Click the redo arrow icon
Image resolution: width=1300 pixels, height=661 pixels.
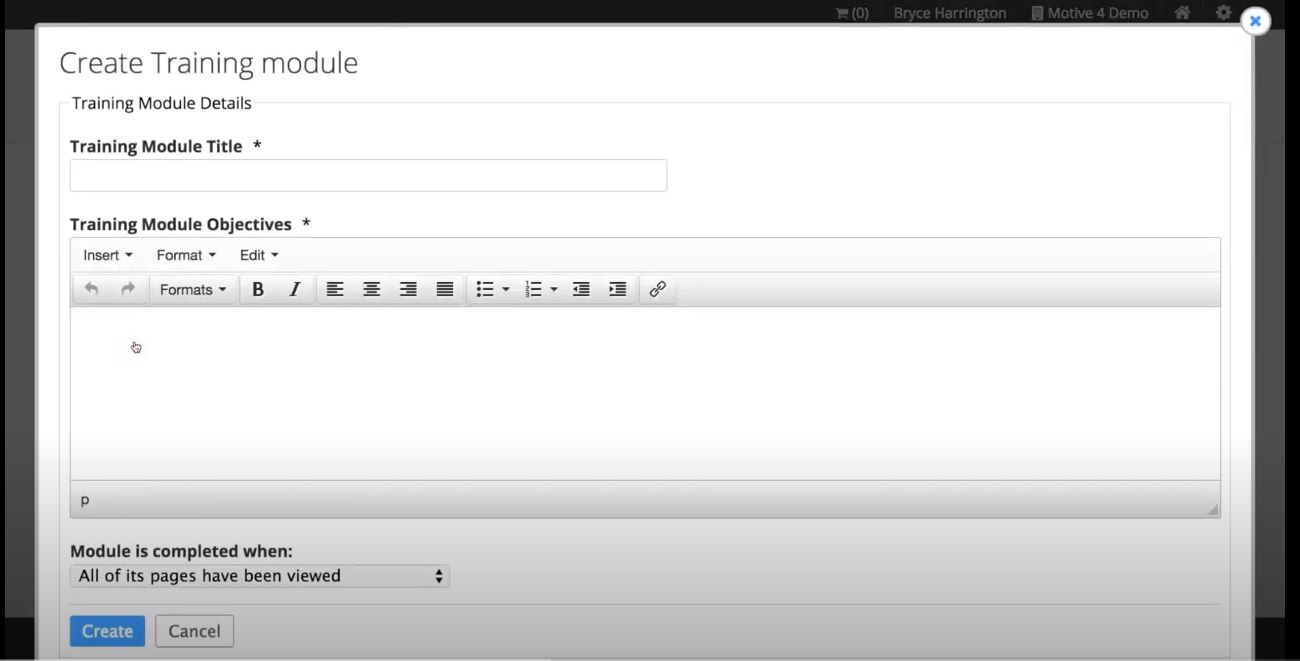point(128,289)
